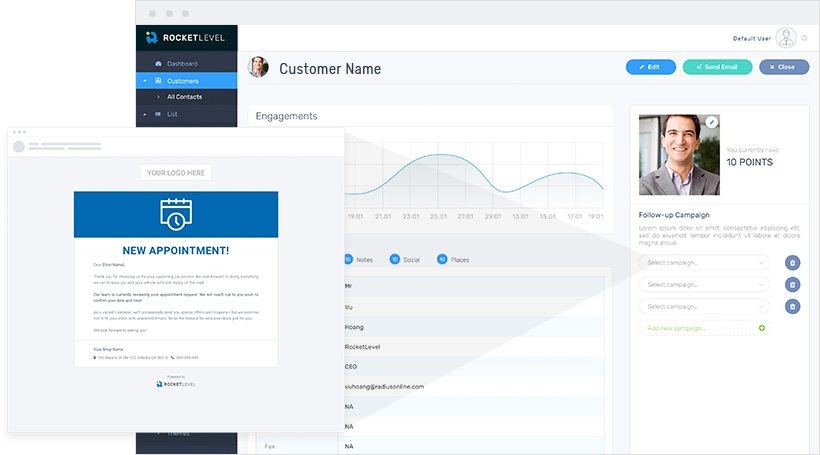Click the blue count badge next to Notes
Image resolution: width=820 pixels, height=455 pixels.
348,259
